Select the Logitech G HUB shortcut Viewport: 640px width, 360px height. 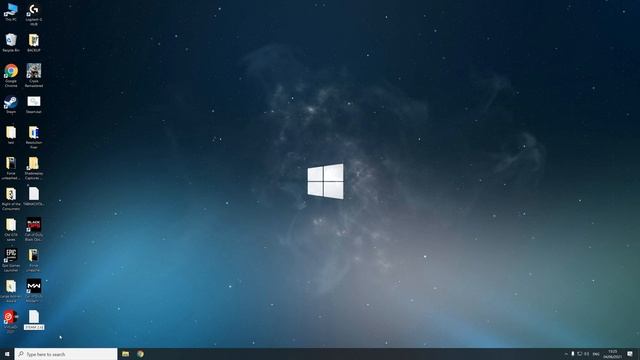coord(34,14)
